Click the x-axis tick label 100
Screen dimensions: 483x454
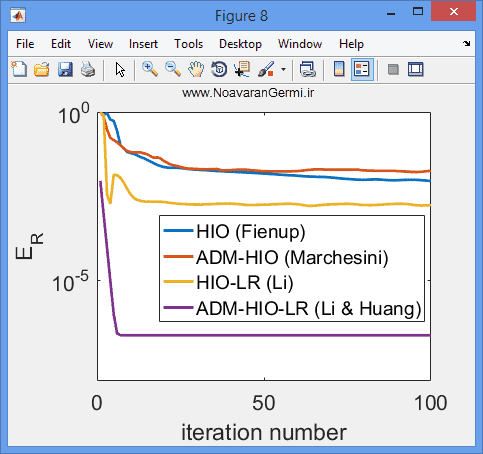click(x=430, y=403)
